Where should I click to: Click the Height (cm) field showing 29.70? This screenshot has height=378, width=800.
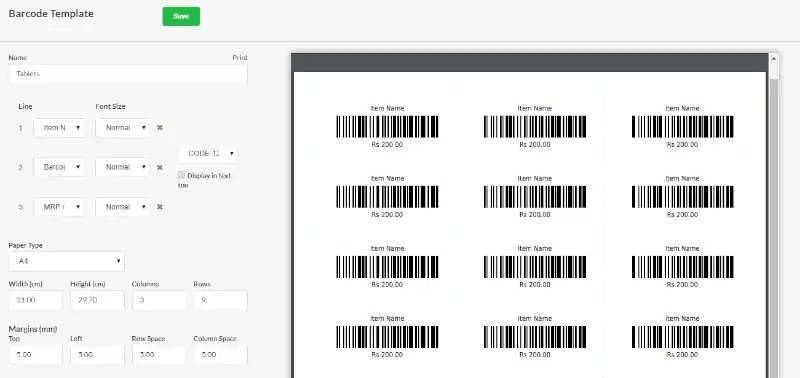pyautogui.click(x=97, y=300)
